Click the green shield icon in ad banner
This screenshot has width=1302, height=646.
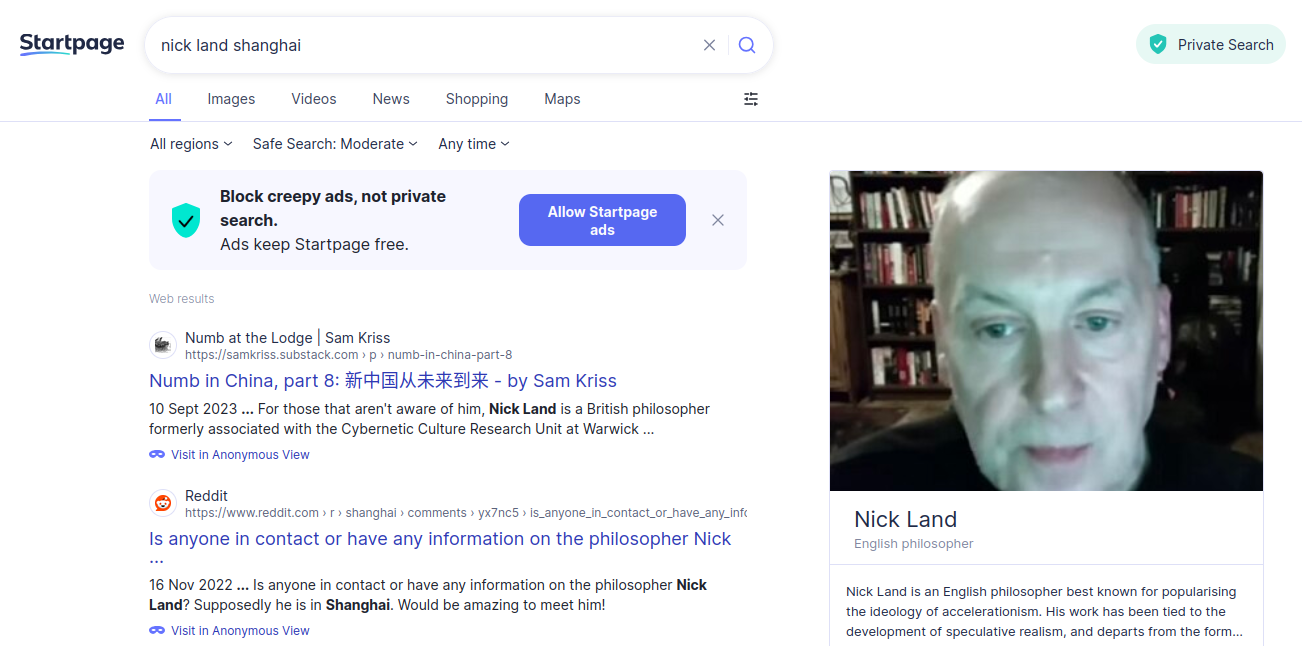186,220
